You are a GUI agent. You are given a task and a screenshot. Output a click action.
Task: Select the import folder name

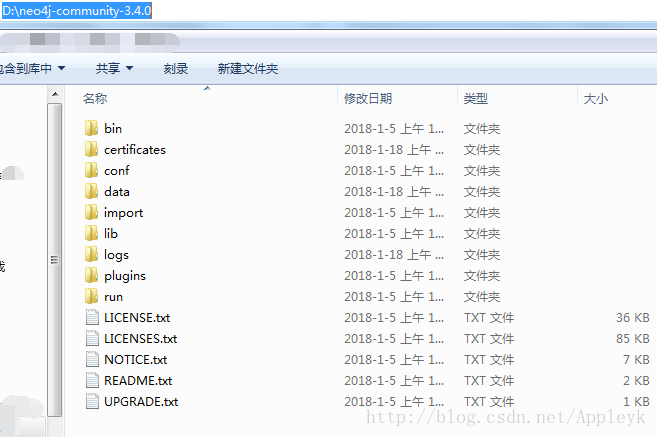coord(124,213)
